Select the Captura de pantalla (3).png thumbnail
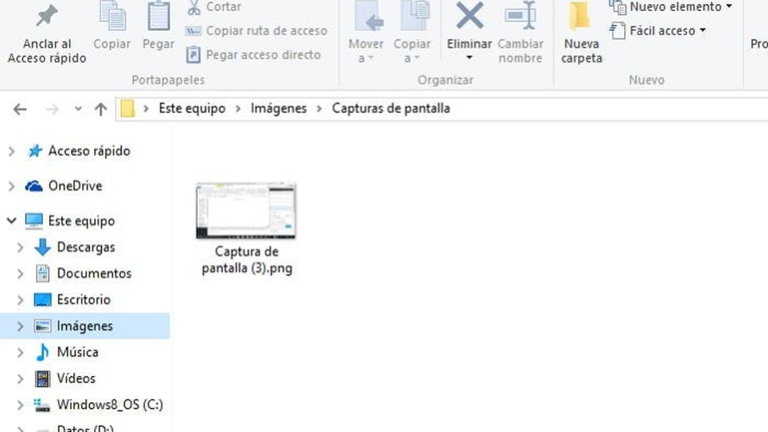This screenshot has width=768, height=432. [x=246, y=211]
